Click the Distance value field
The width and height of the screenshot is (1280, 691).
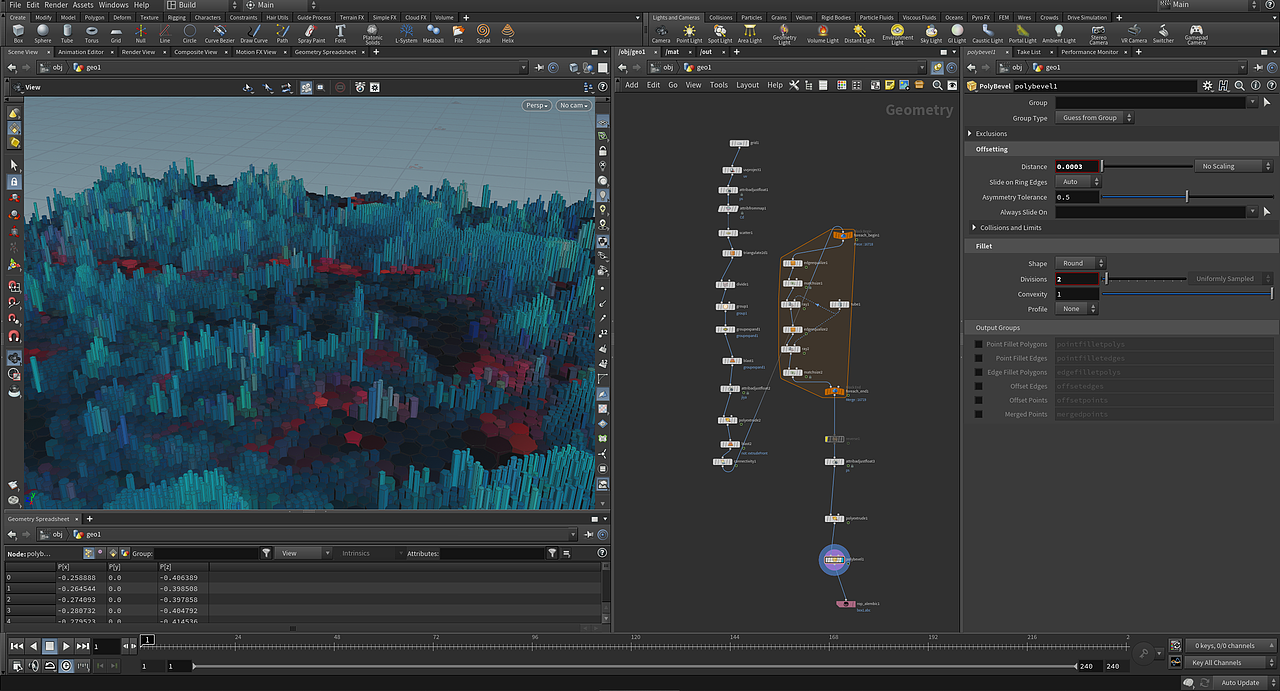1077,167
